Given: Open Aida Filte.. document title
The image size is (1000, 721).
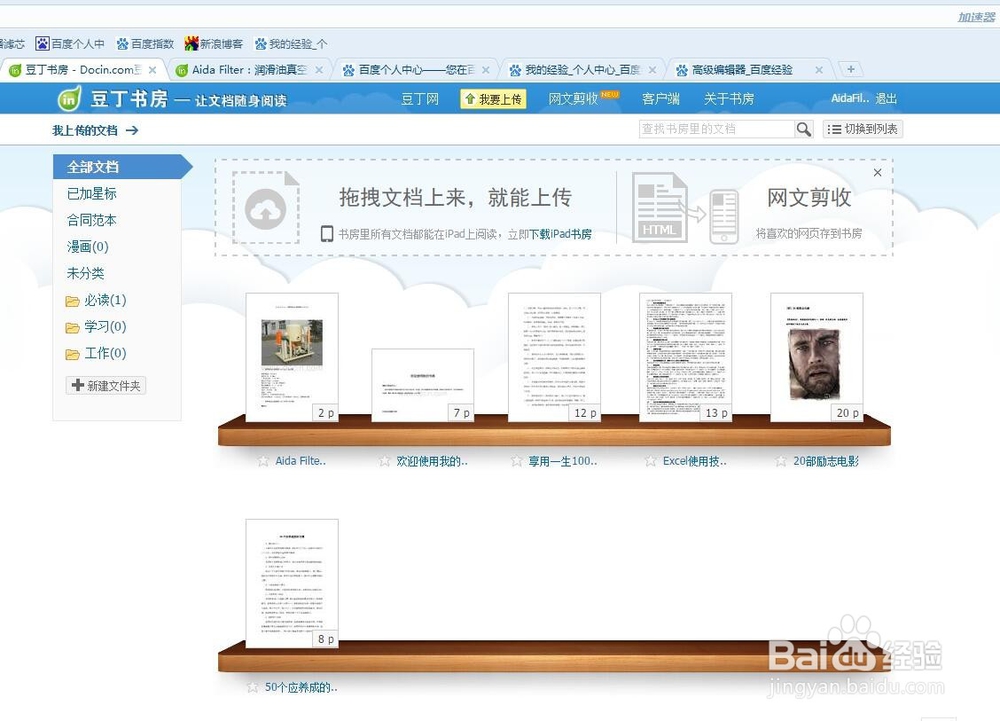Looking at the screenshot, I should click(x=300, y=461).
